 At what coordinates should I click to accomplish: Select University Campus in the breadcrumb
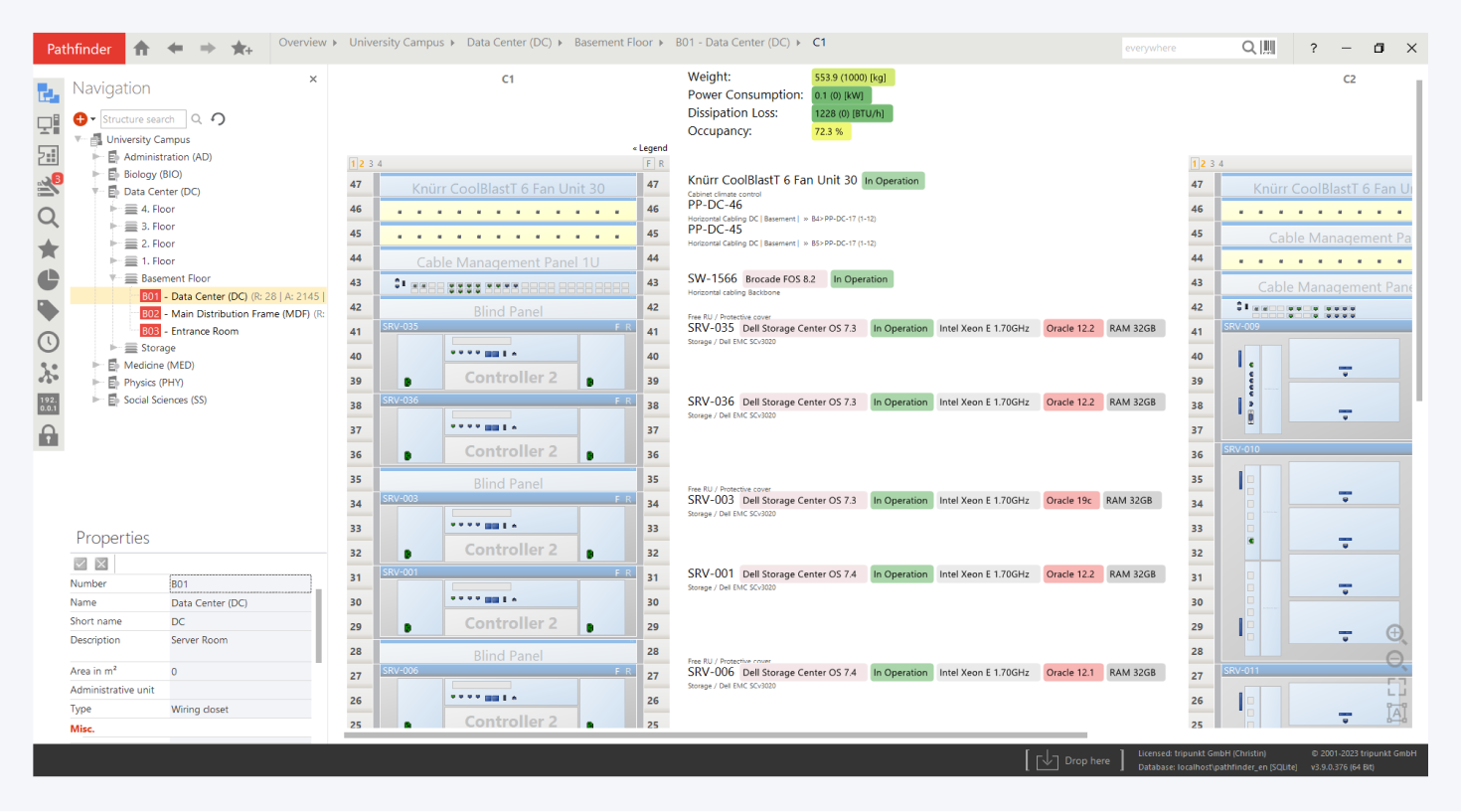pos(396,43)
